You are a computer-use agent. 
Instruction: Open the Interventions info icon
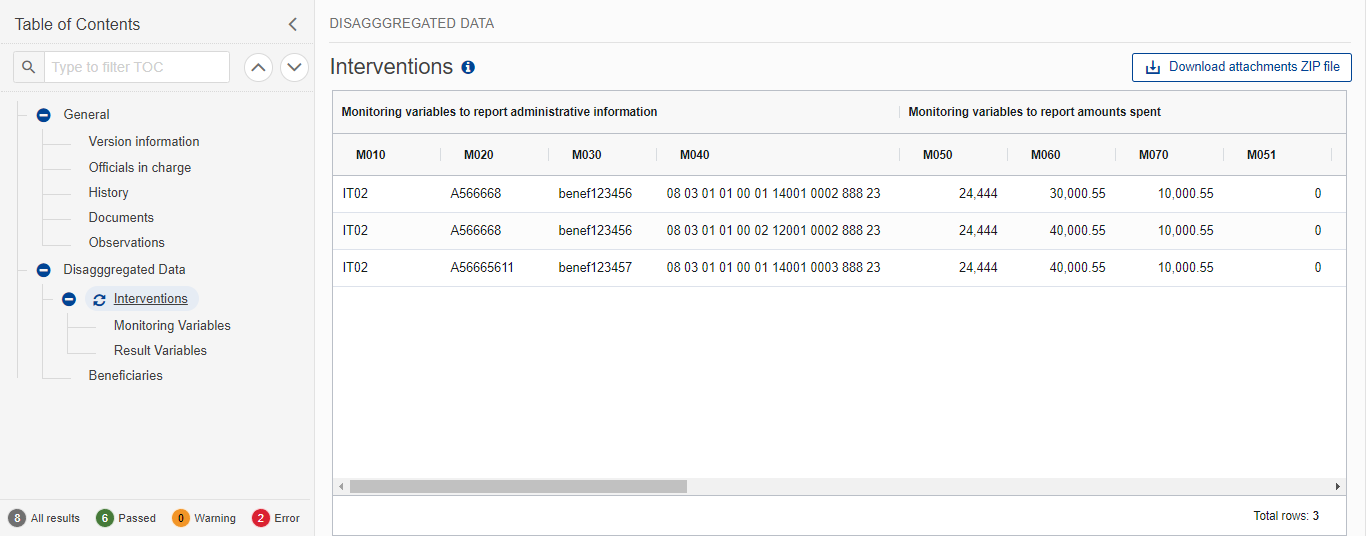coord(468,68)
